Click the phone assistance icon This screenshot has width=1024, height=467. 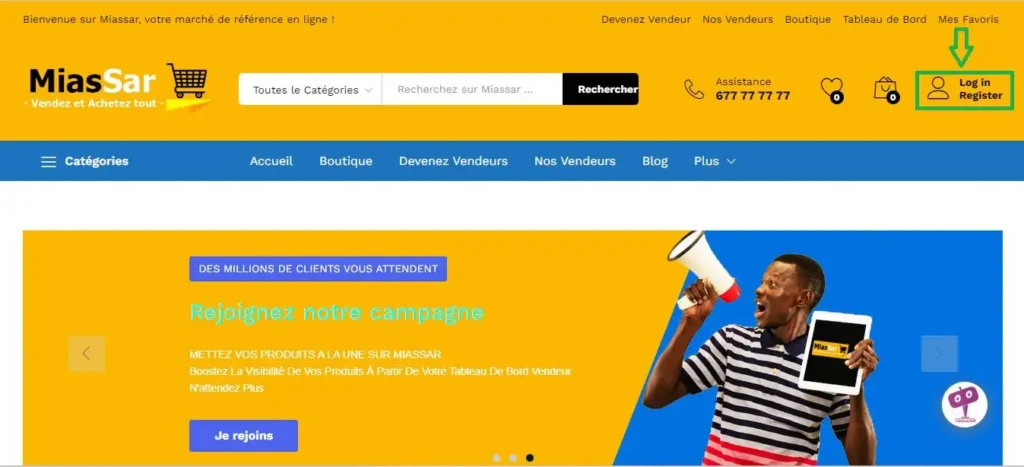click(x=694, y=89)
